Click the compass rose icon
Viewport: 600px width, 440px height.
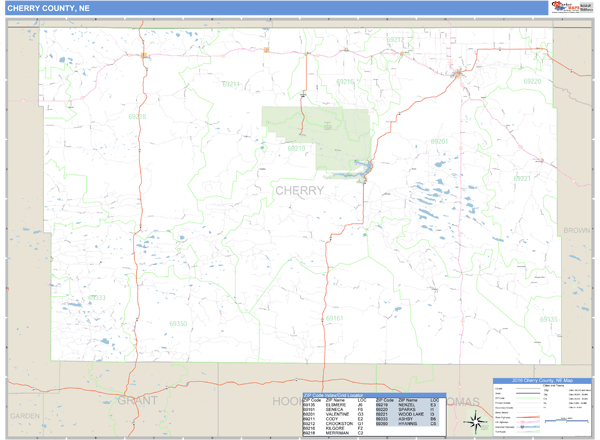(473, 422)
